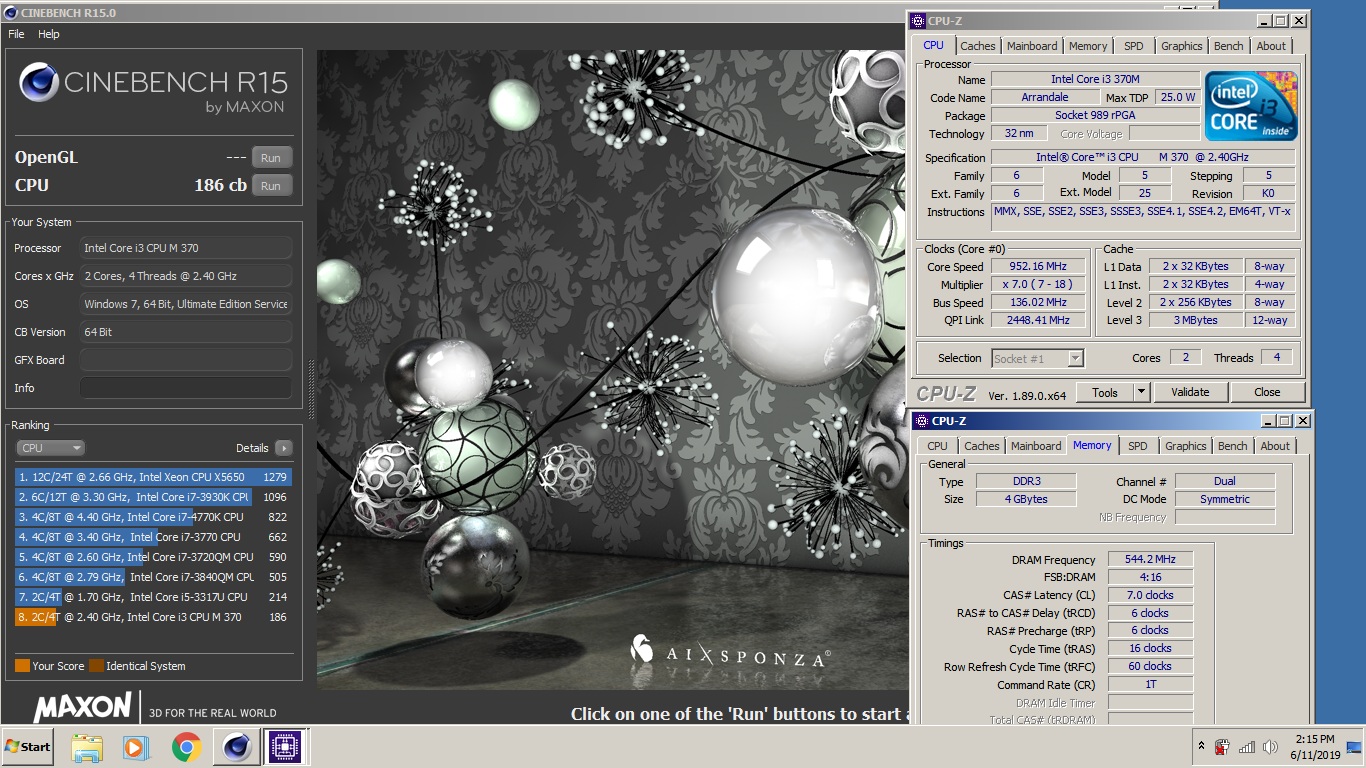Click the Validate button in CPU-Z
1366x768 pixels.
point(1190,392)
